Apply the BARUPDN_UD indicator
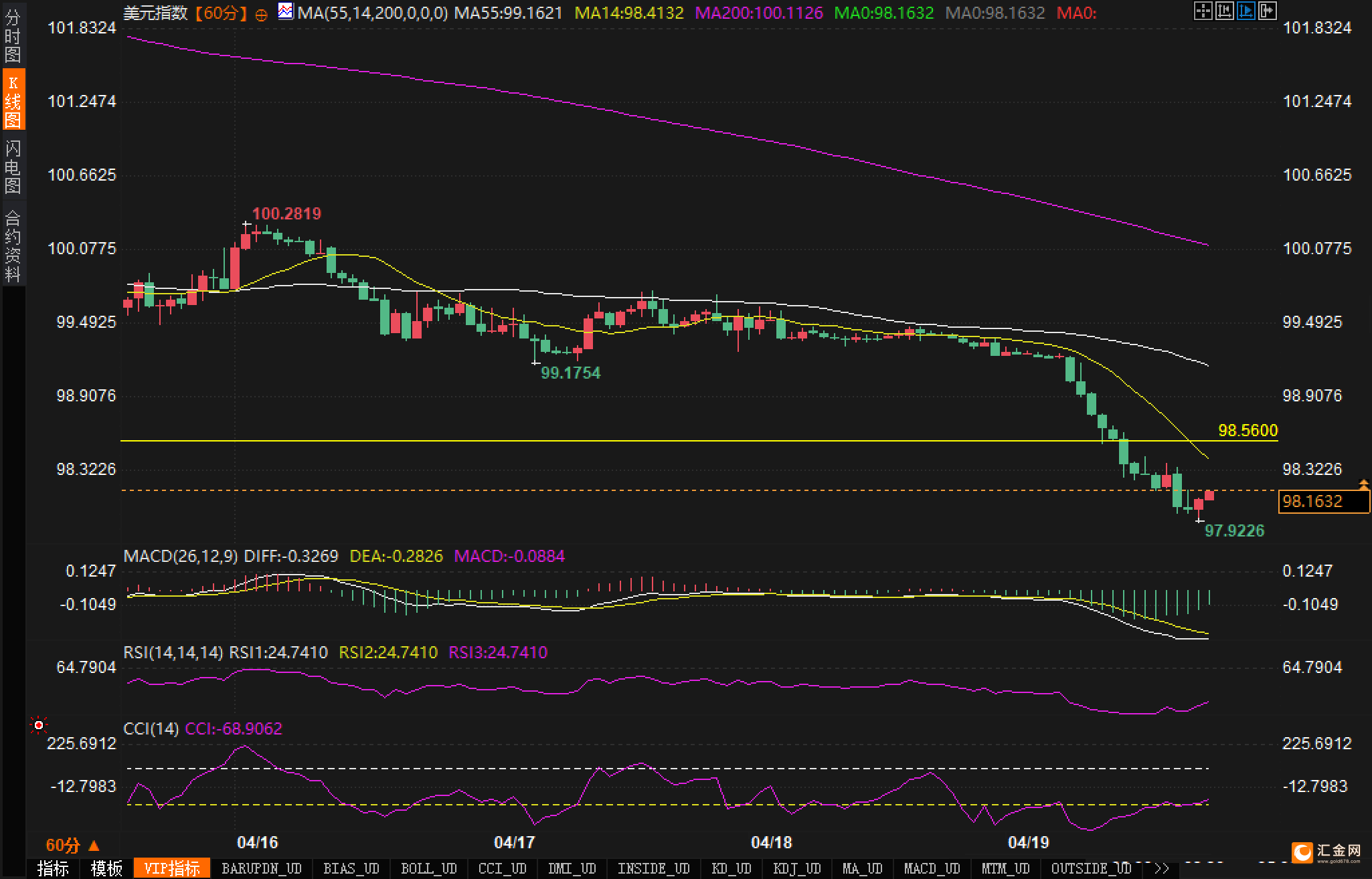The image size is (1372, 879). coord(262,868)
